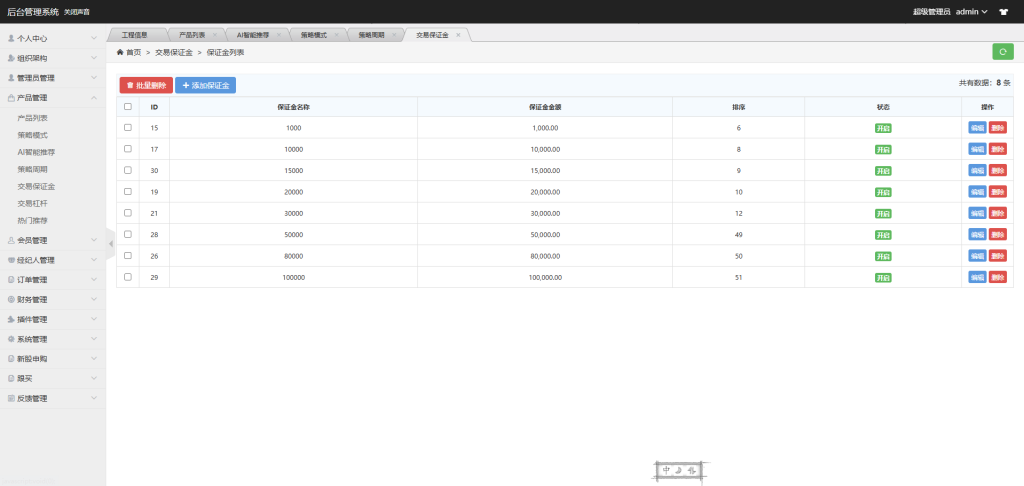Click the home icon in breadcrumb
Image resolution: width=1024 pixels, height=486 pixels.
[120, 52]
